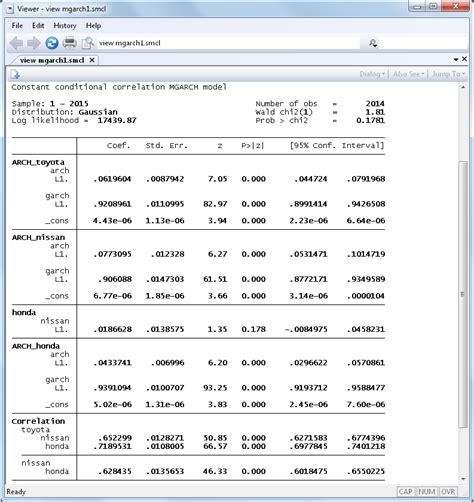
Task: Click Prob > chi2 value 0.1781
Action: (x=370, y=120)
